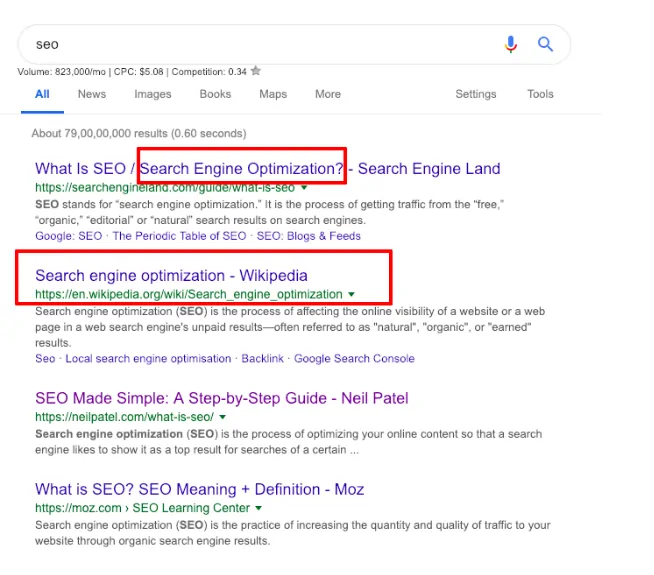Open 'SEO Made Simple' Neil Patel result
Image resolution: width=654 pixels, height=575 pixels.
pos(221,398)
